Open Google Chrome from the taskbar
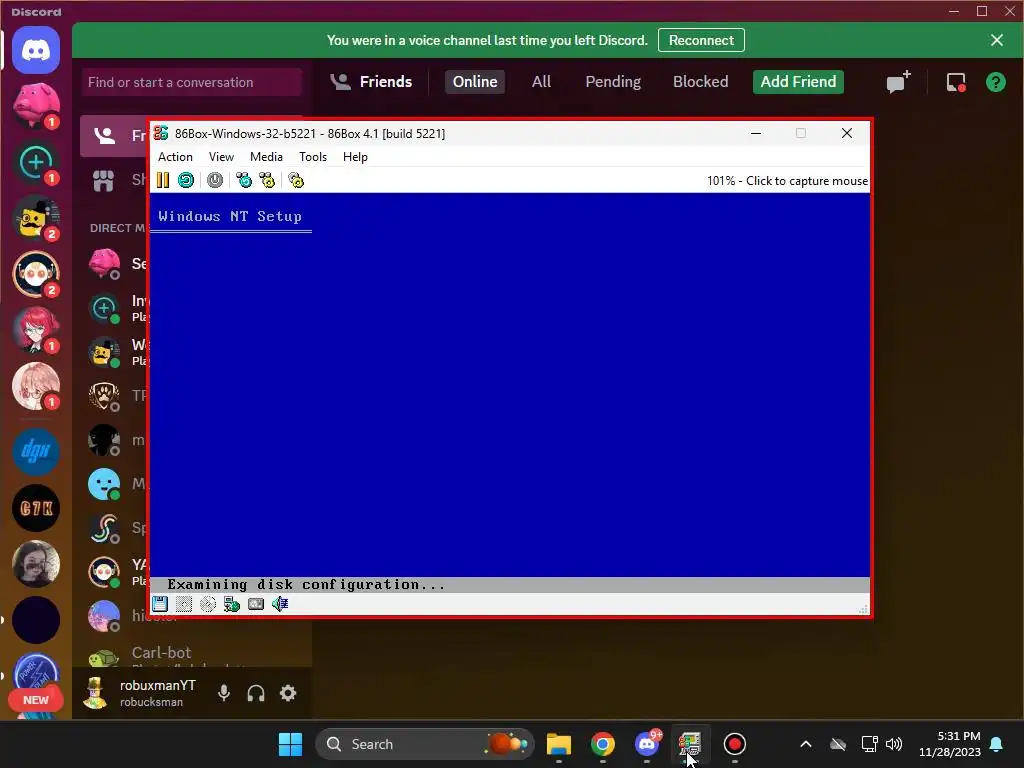This screenshot has height=768, width=1024. tap(602, 744)
